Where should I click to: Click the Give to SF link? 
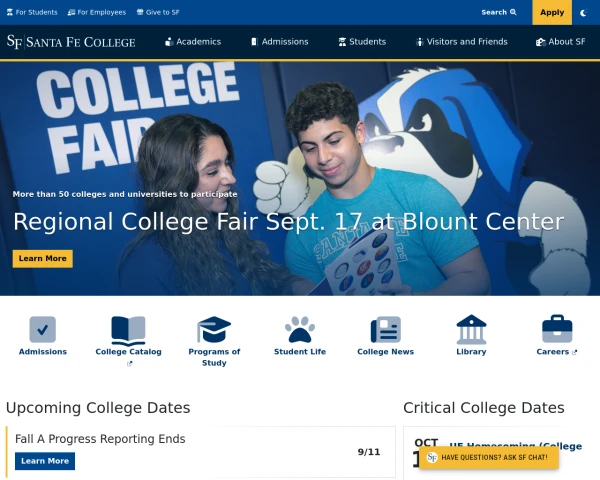click(x=159, y=13)
